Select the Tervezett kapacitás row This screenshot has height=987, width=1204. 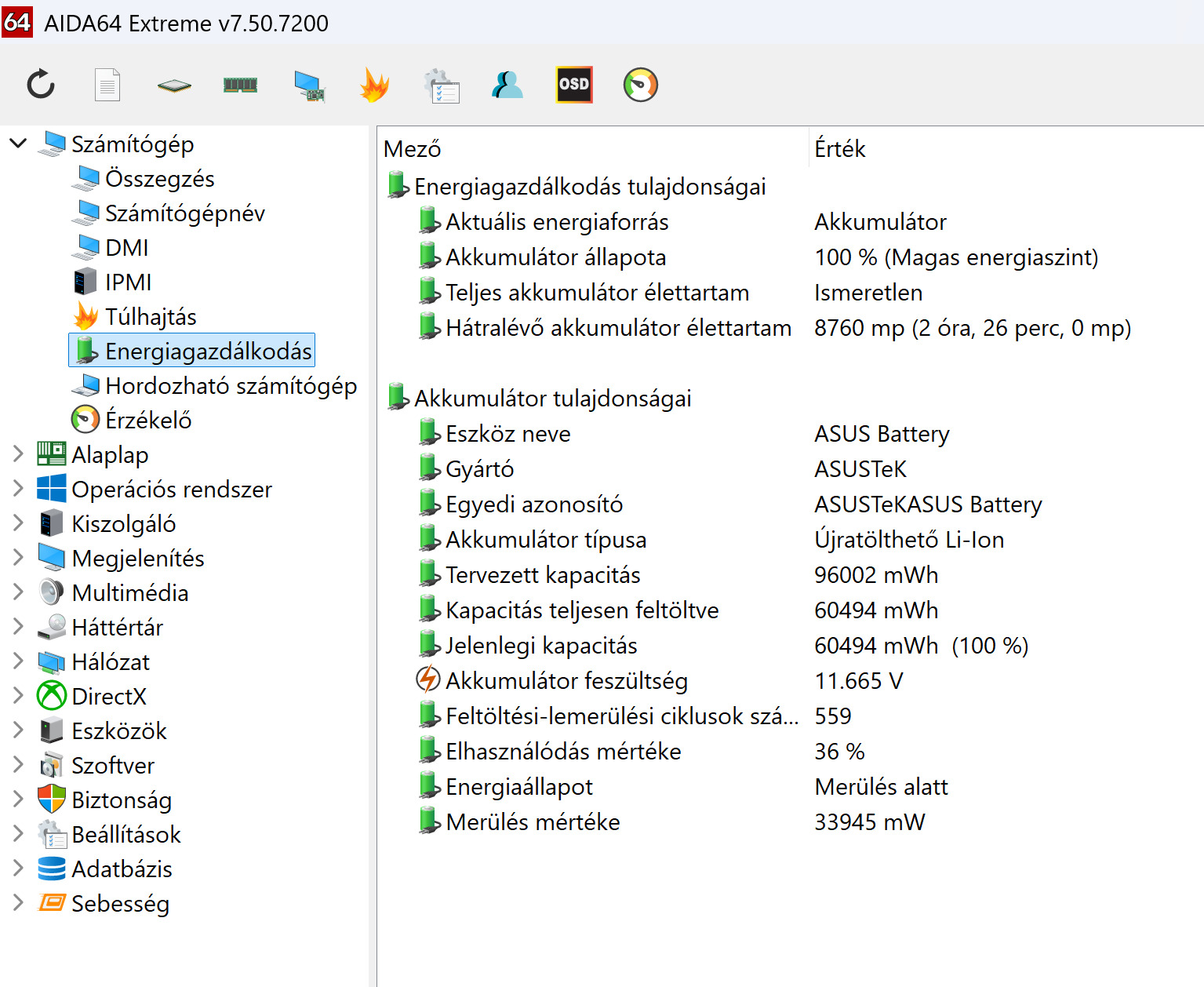[543, 575]
